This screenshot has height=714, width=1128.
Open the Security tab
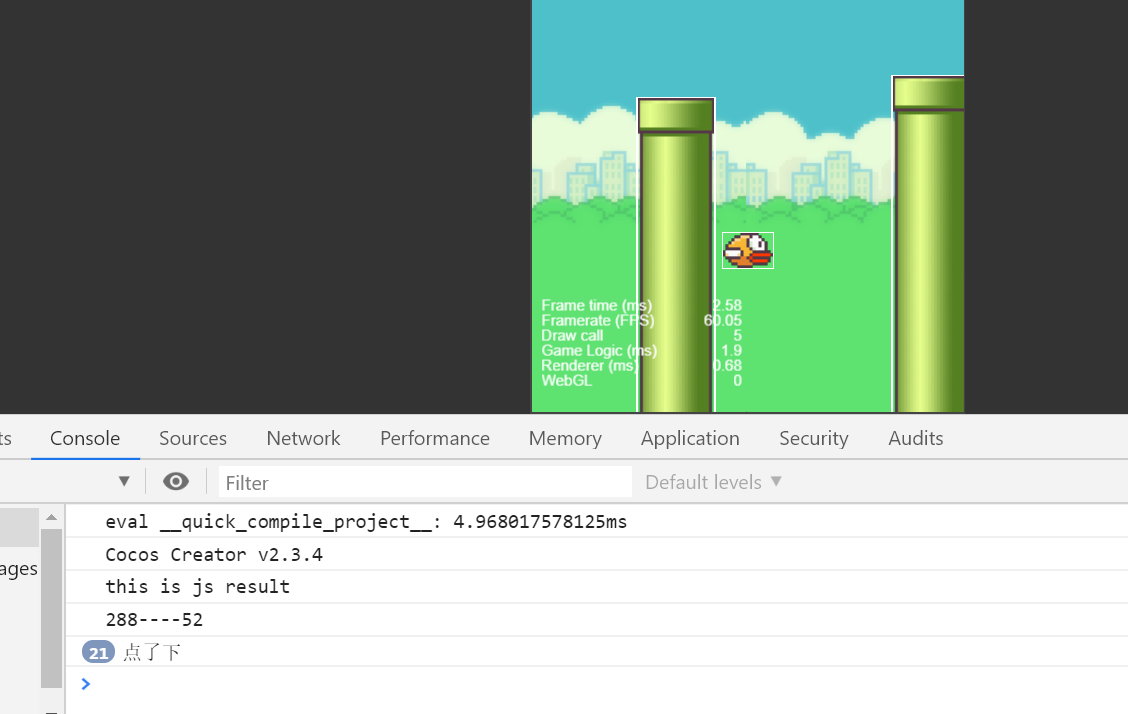[x=814, y=438]
